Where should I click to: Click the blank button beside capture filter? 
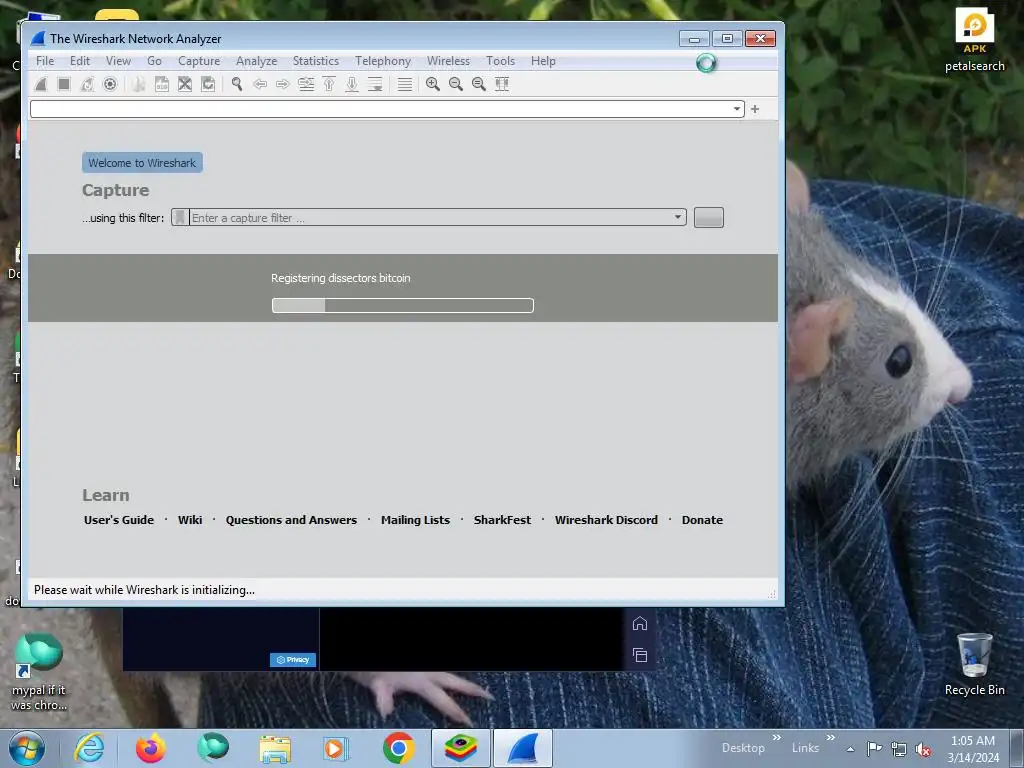[x=709, y=217]
